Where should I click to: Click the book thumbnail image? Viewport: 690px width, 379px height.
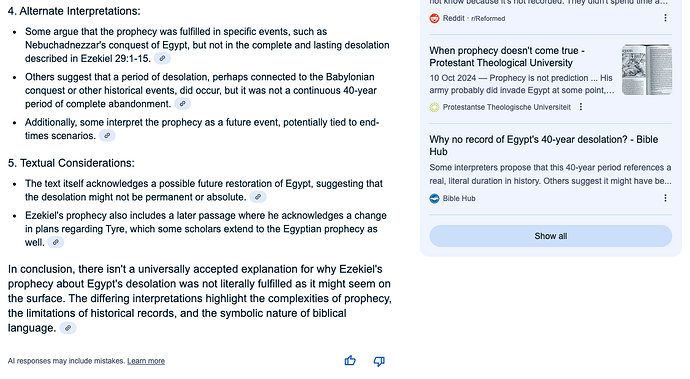pyautogui.click(x=647, y=70)
